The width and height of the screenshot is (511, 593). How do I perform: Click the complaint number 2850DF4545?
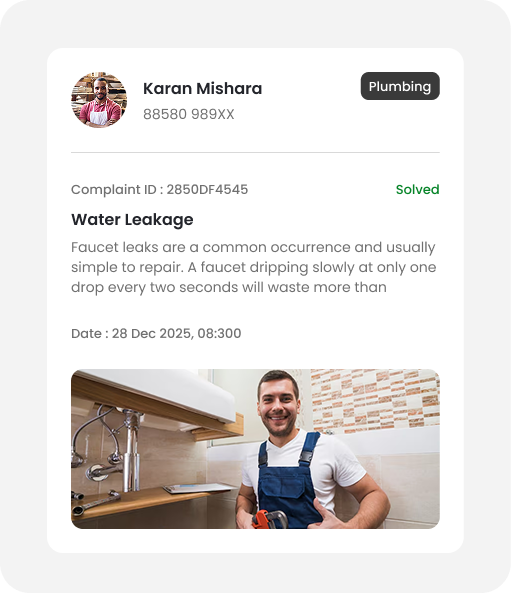click(x=207, y=189)
